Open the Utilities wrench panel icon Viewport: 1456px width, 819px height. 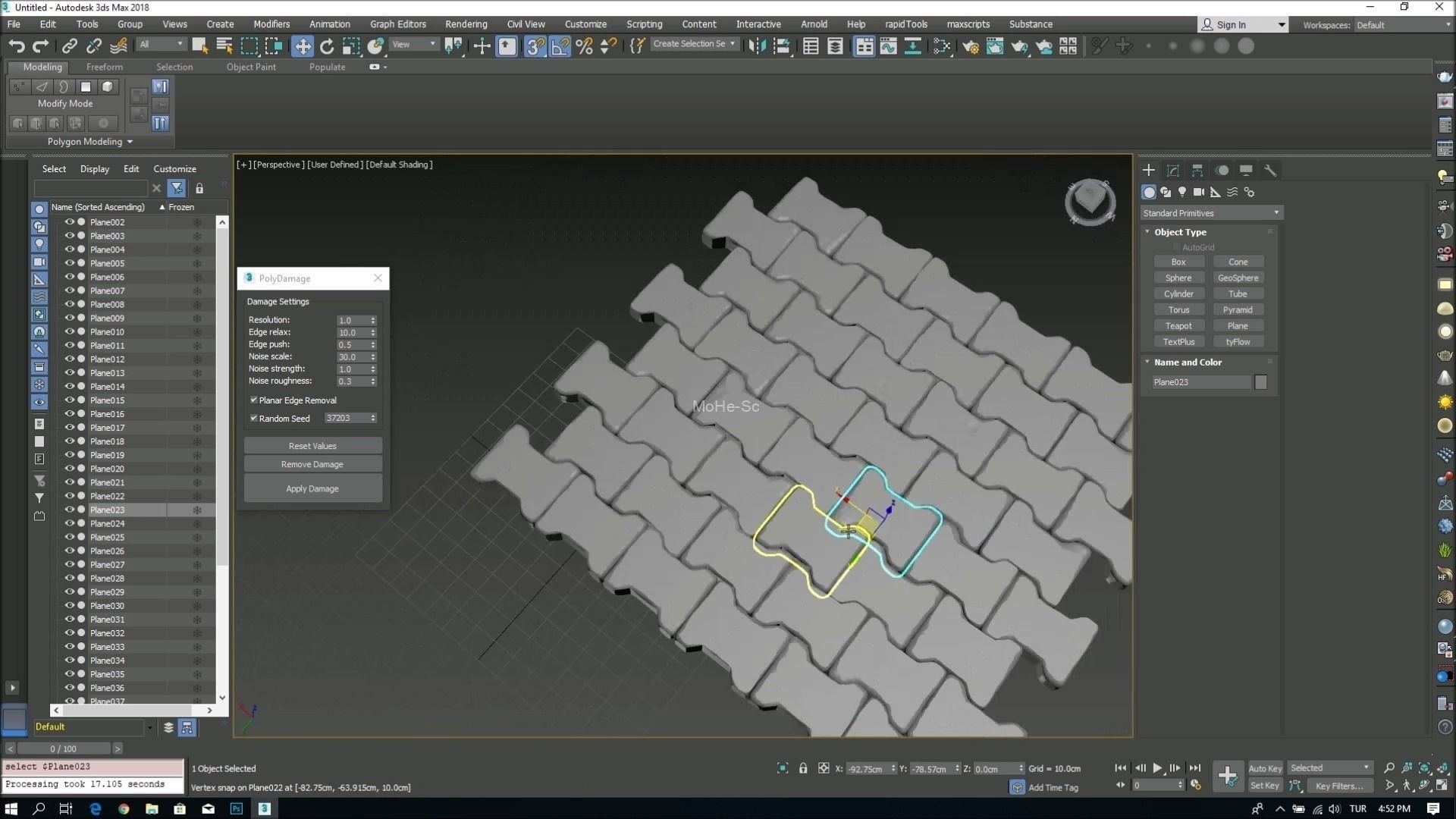(1270, 170)
